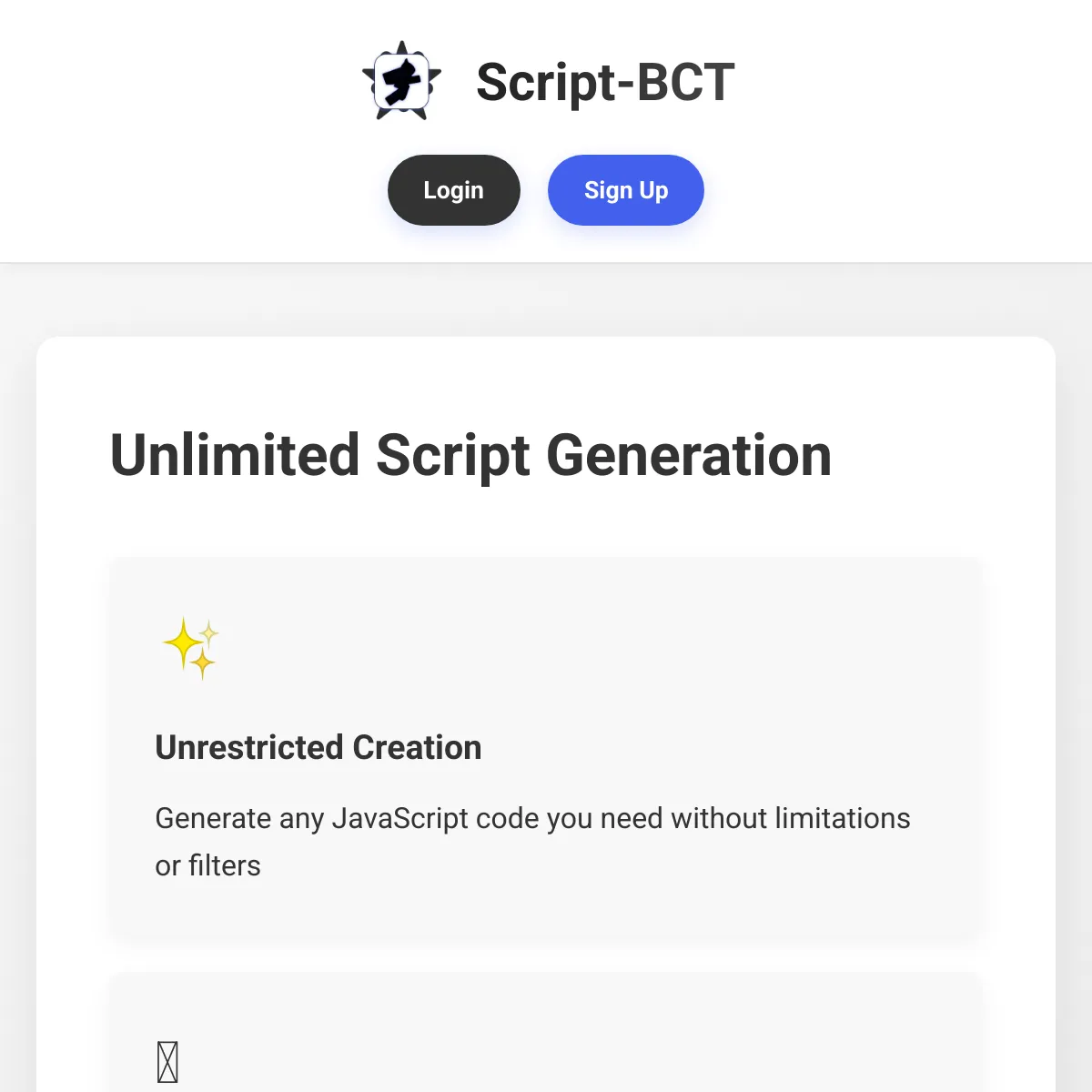
Task: Click the word 'Creation' in card title
Action: point(417,747)
